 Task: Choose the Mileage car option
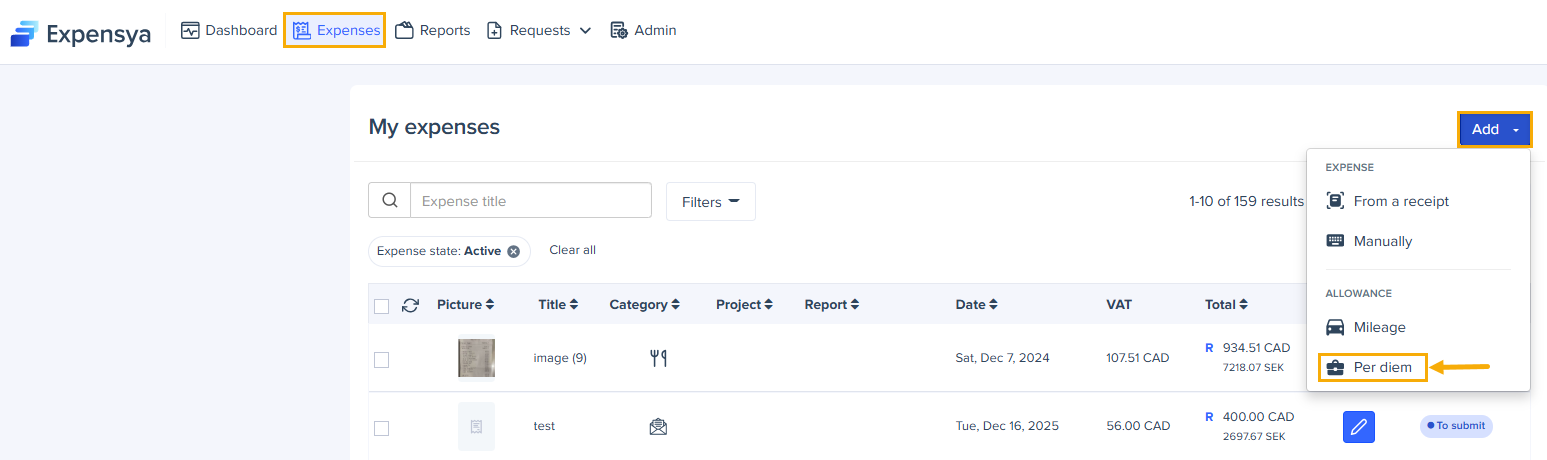(x=1378, y=327)
